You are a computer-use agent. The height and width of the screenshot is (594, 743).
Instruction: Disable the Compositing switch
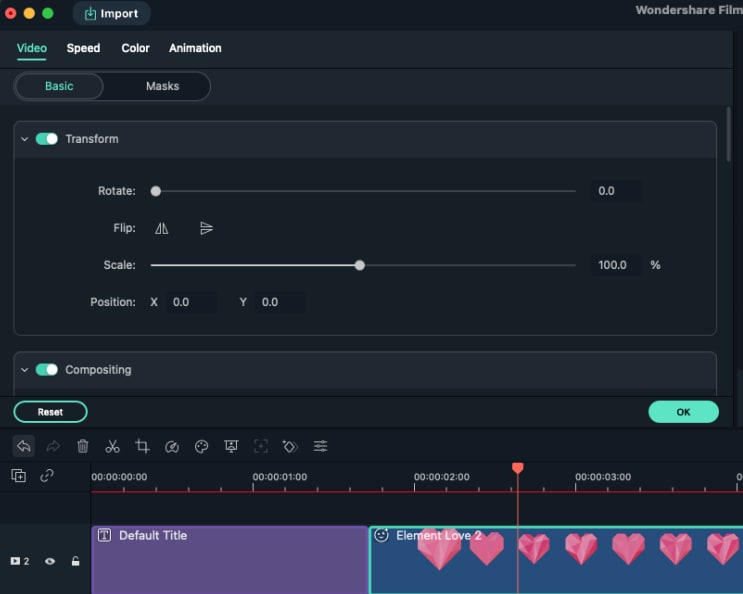[x=46, y=369]
